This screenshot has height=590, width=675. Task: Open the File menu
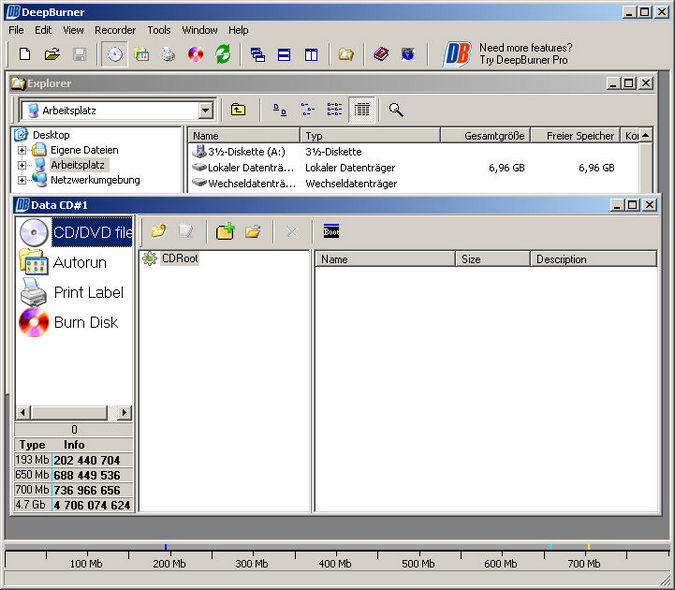[x=16, y=30]
